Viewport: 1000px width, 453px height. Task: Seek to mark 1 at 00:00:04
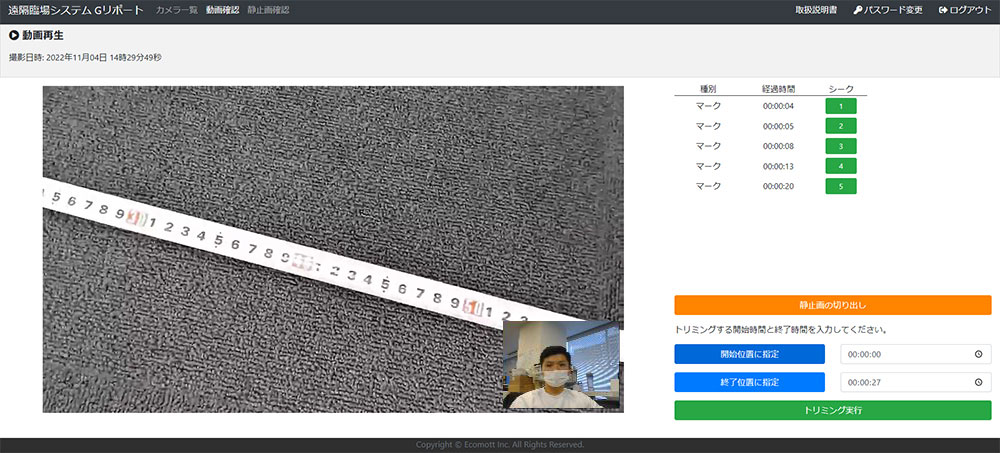[841, 106]
